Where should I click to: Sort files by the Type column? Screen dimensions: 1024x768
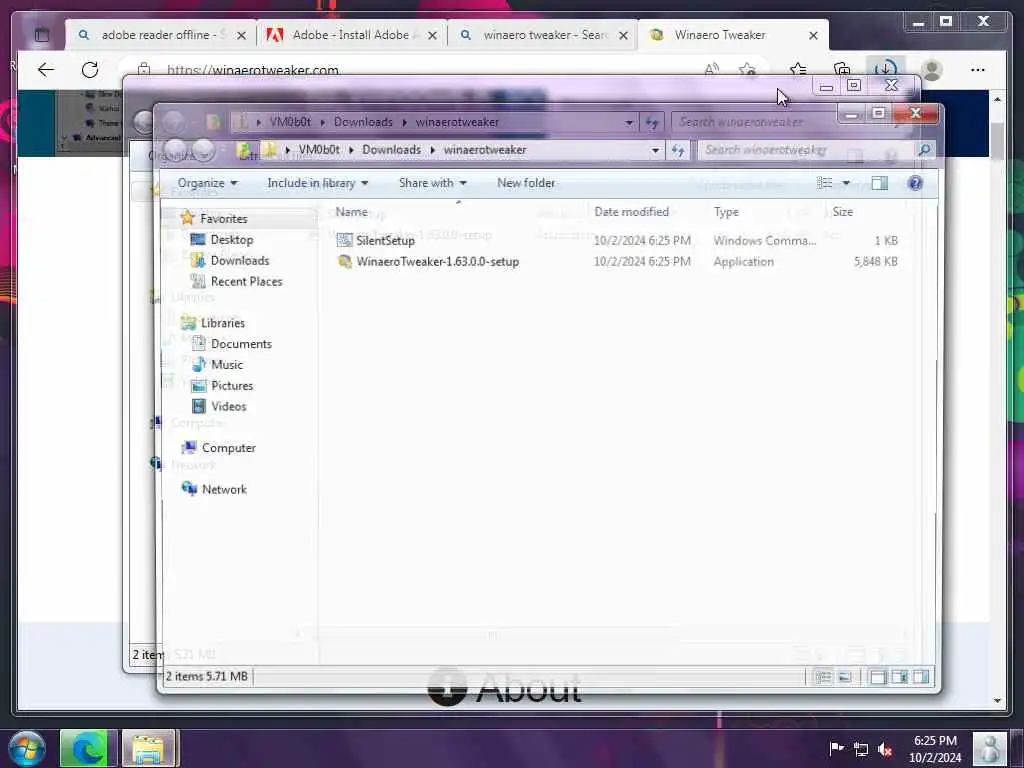point(726,212)
